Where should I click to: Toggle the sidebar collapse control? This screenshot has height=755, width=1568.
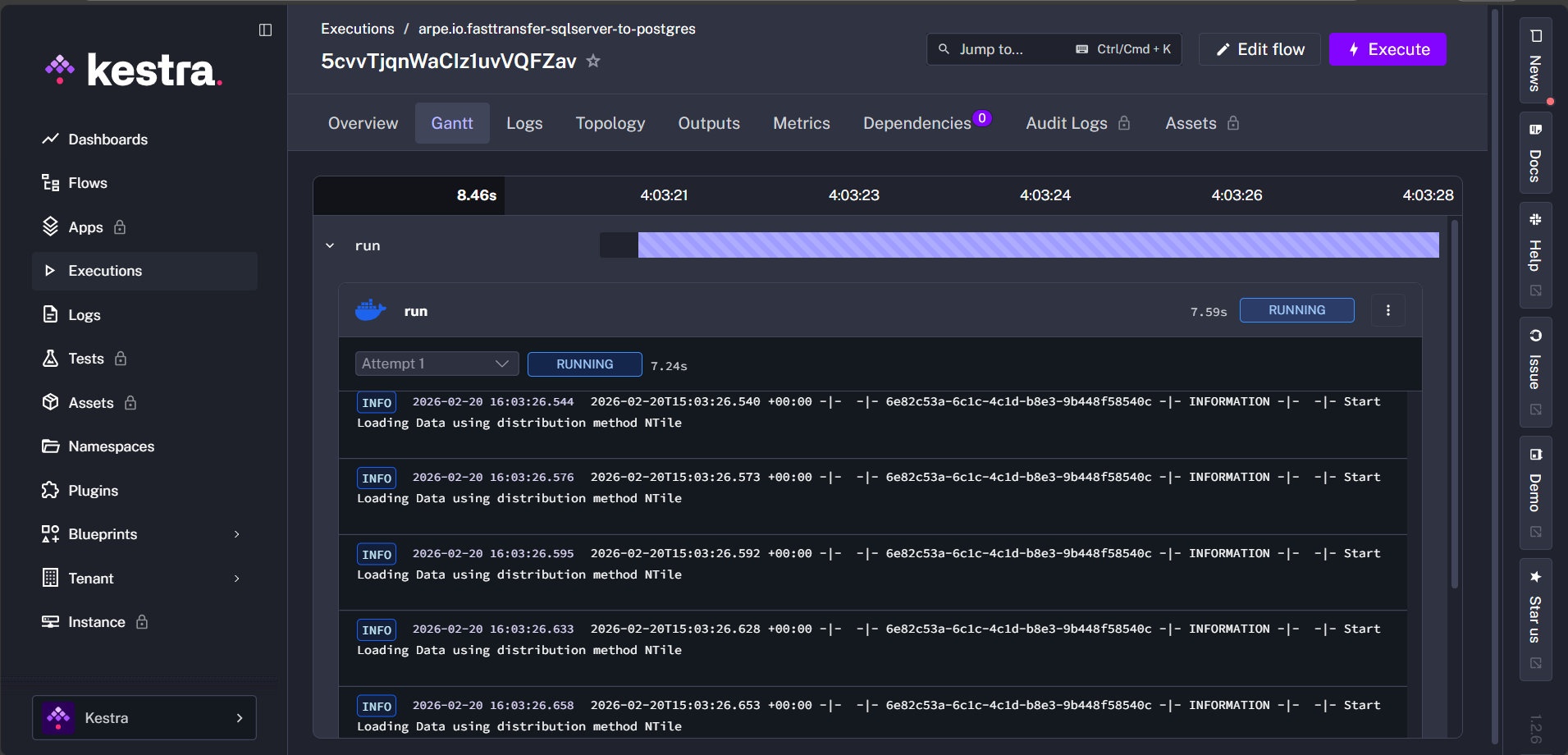pyautogui.click(x=265, y=30)
